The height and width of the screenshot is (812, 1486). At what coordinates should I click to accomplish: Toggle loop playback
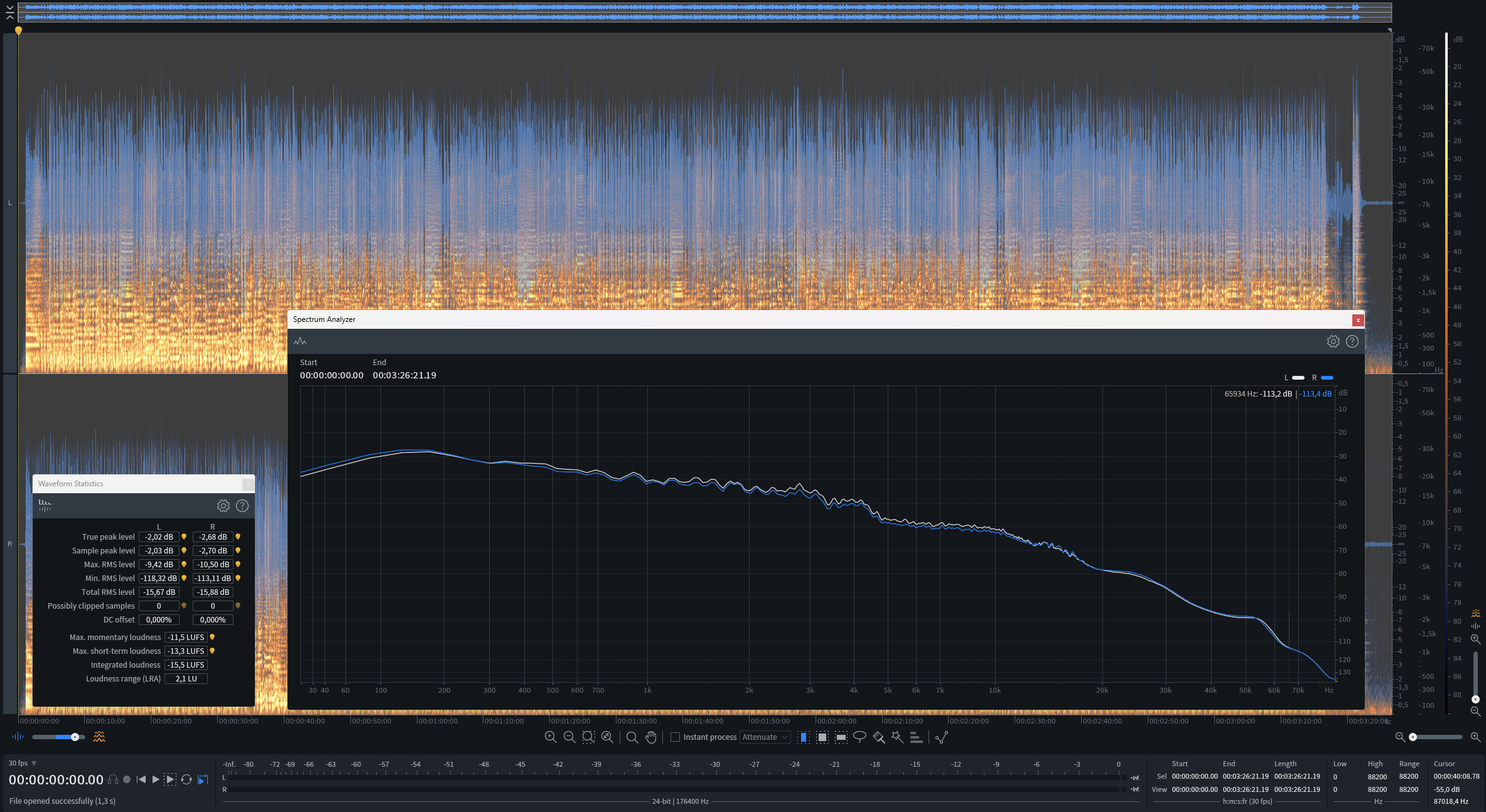click(186, 779)
